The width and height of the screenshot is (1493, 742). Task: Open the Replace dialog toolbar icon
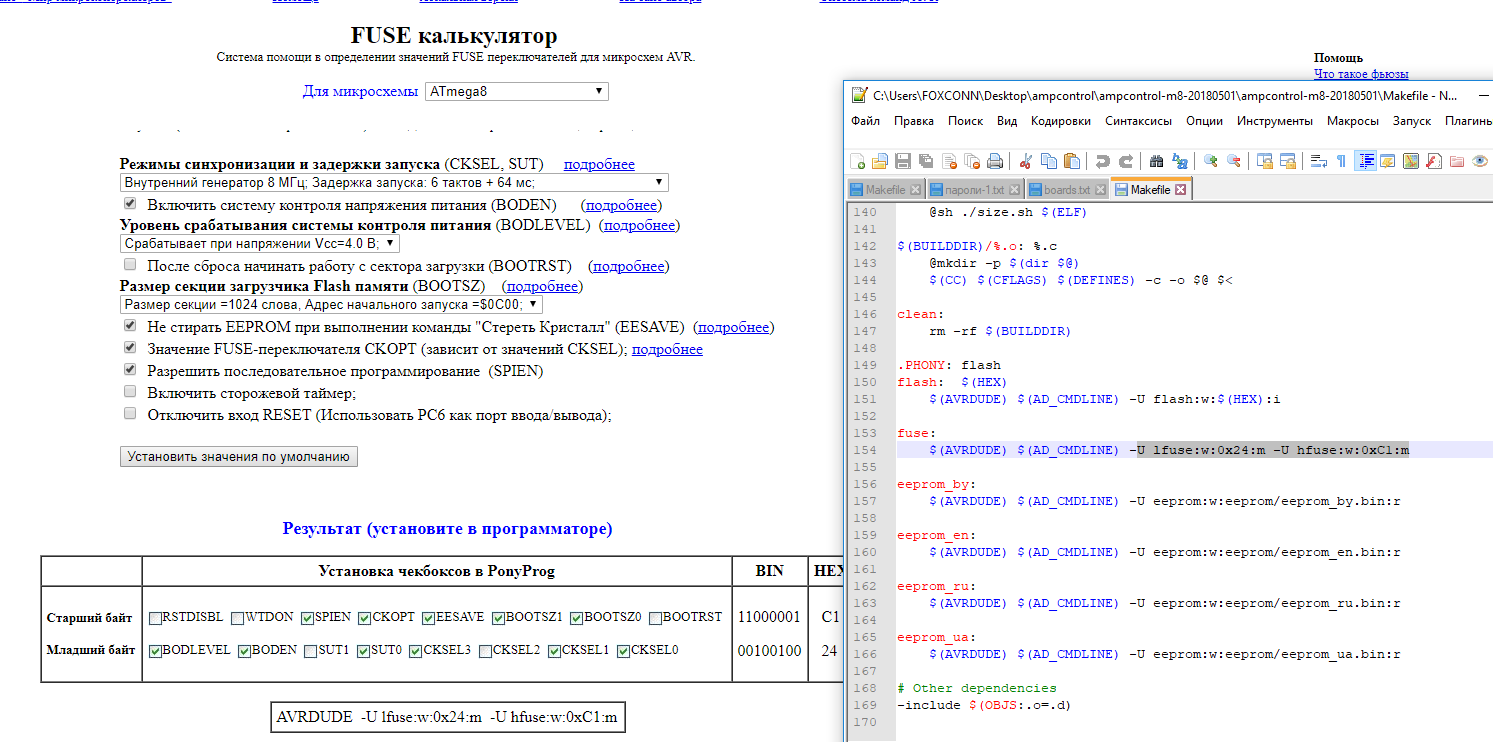click(x=1180, y=161)
